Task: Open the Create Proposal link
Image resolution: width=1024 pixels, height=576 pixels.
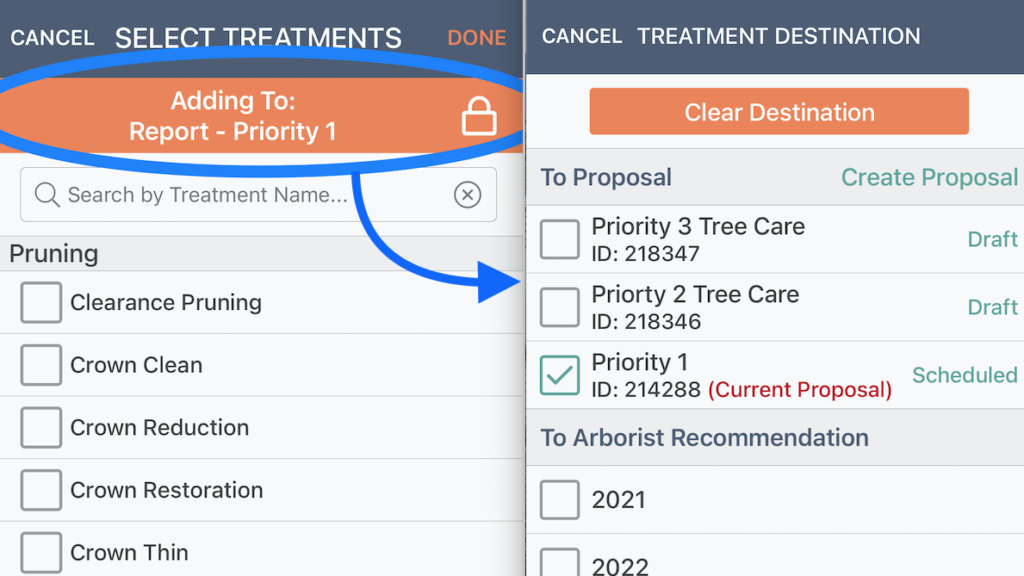Action: click(x=929, y=177)
